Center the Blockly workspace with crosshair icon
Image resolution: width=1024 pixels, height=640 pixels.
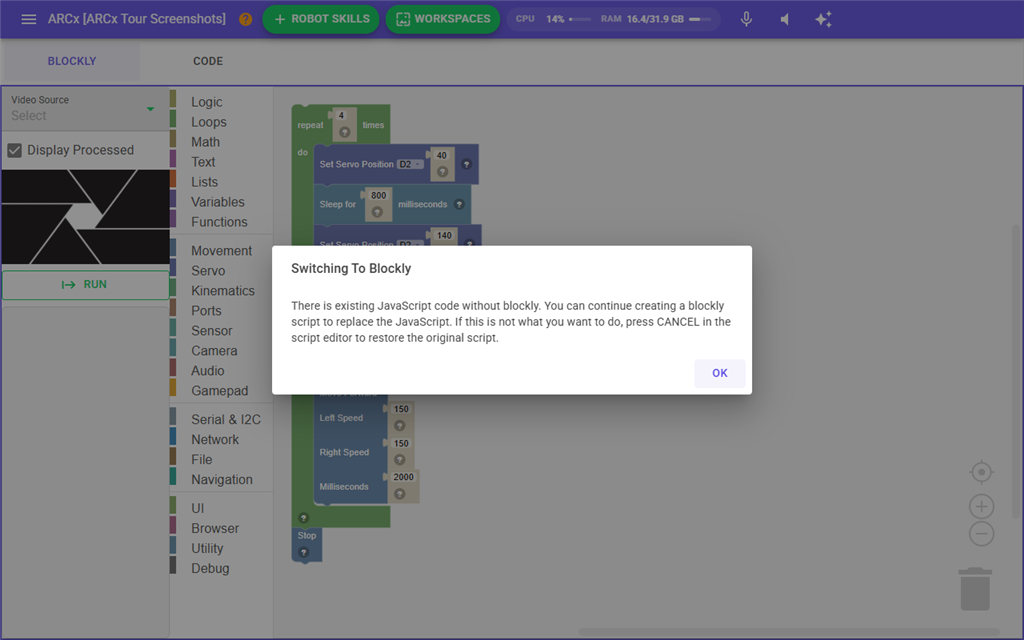982,472
